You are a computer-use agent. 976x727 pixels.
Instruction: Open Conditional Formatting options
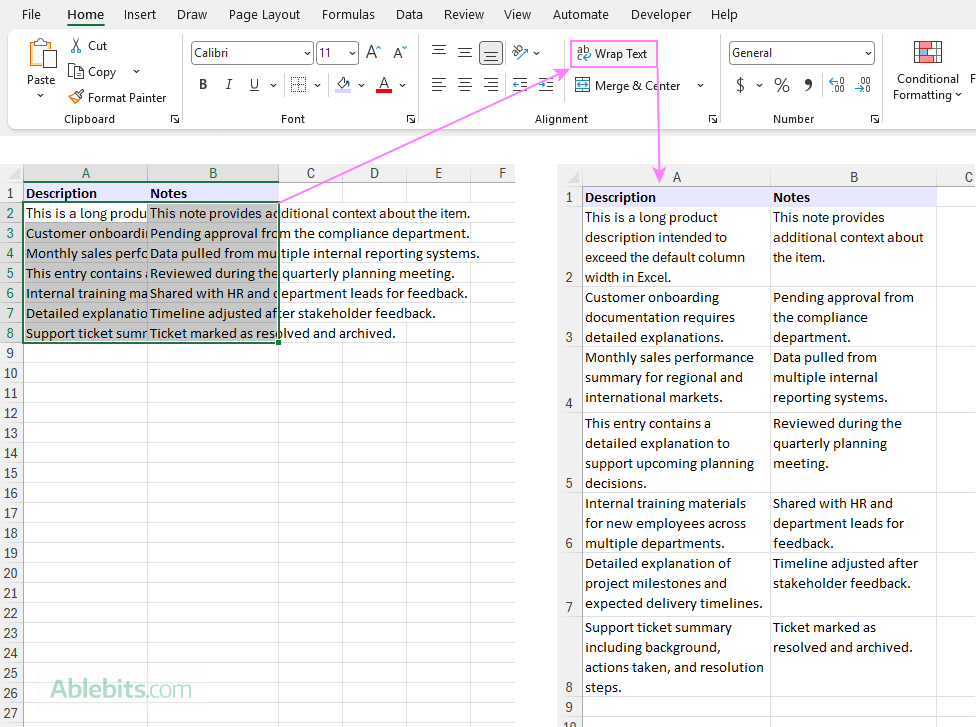927,70
